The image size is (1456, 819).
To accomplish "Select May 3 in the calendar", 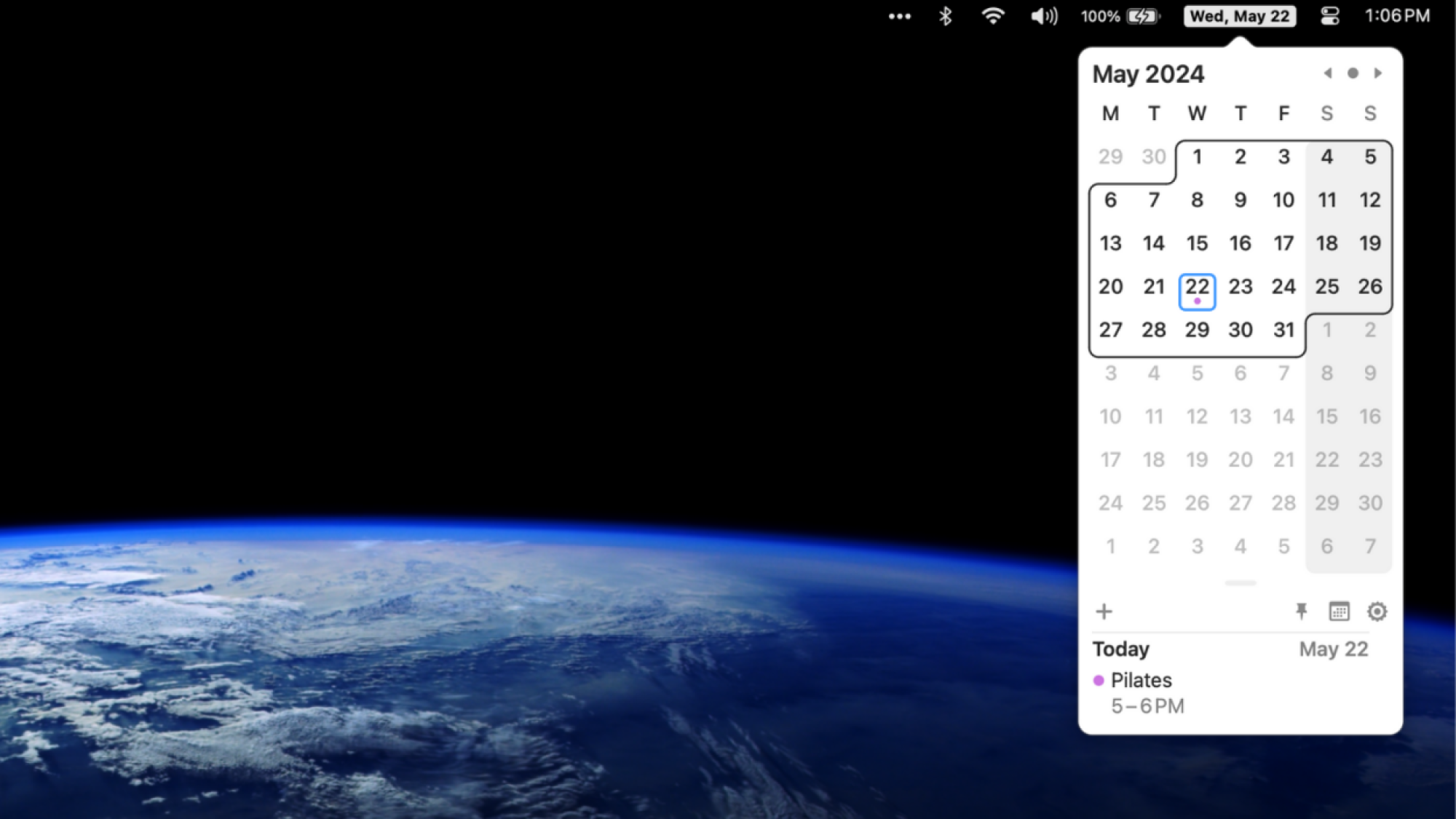I will 1283,157.
